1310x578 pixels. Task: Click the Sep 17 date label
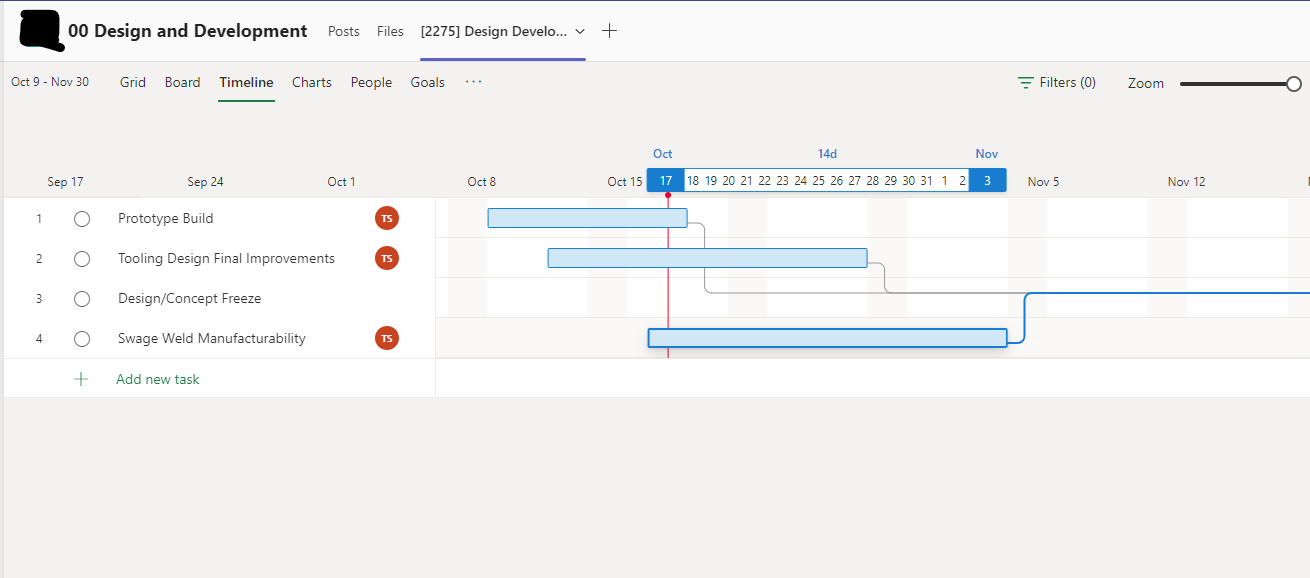(66, 182)
